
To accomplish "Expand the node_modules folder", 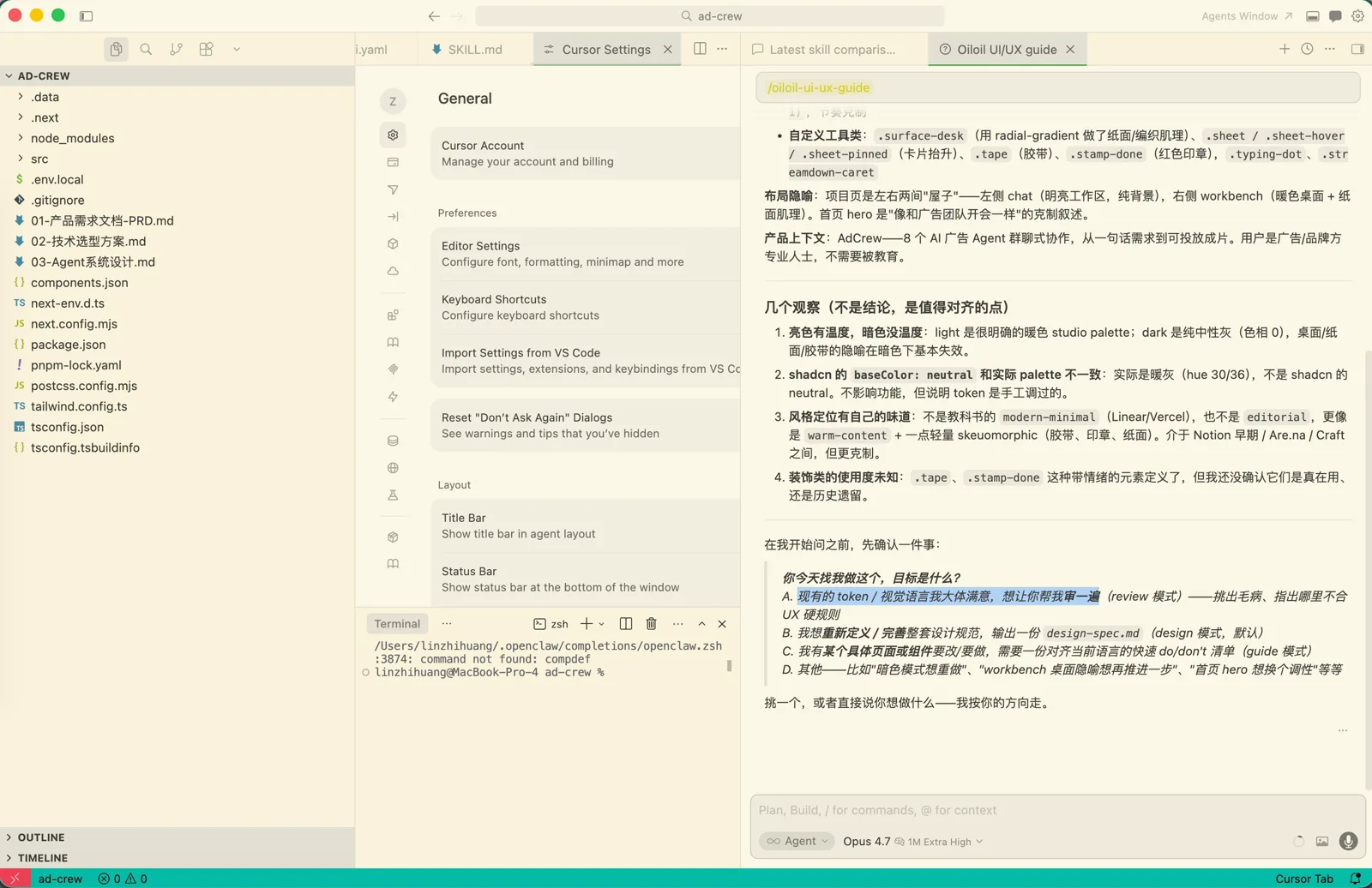I will click(178, 138).
